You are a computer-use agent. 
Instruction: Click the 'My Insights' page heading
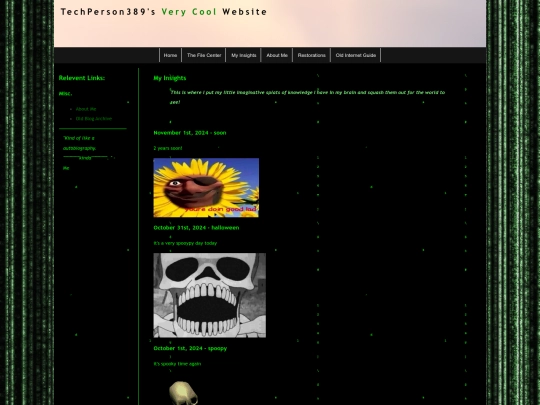(170, 78)
